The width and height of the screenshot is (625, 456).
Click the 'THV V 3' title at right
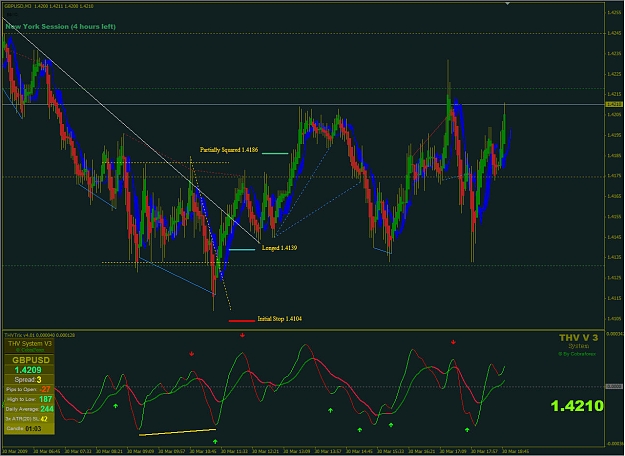[x=578, y=338]
